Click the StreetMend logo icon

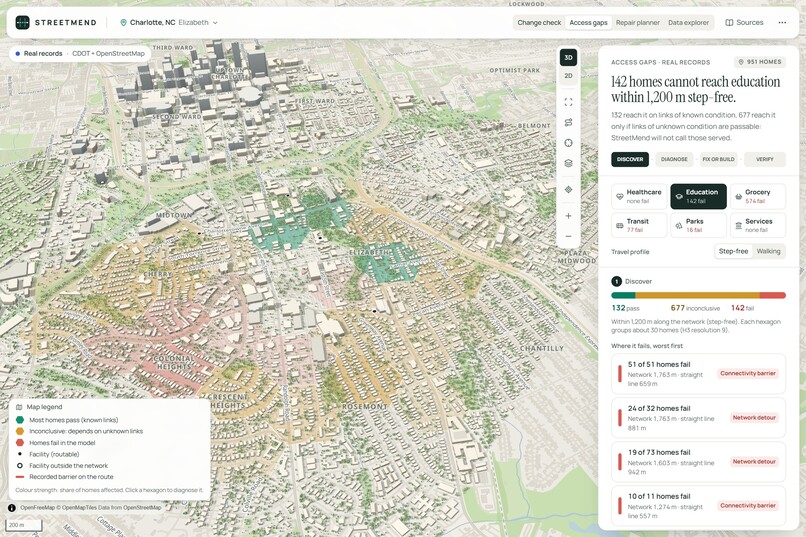click(x=22, y=23)
